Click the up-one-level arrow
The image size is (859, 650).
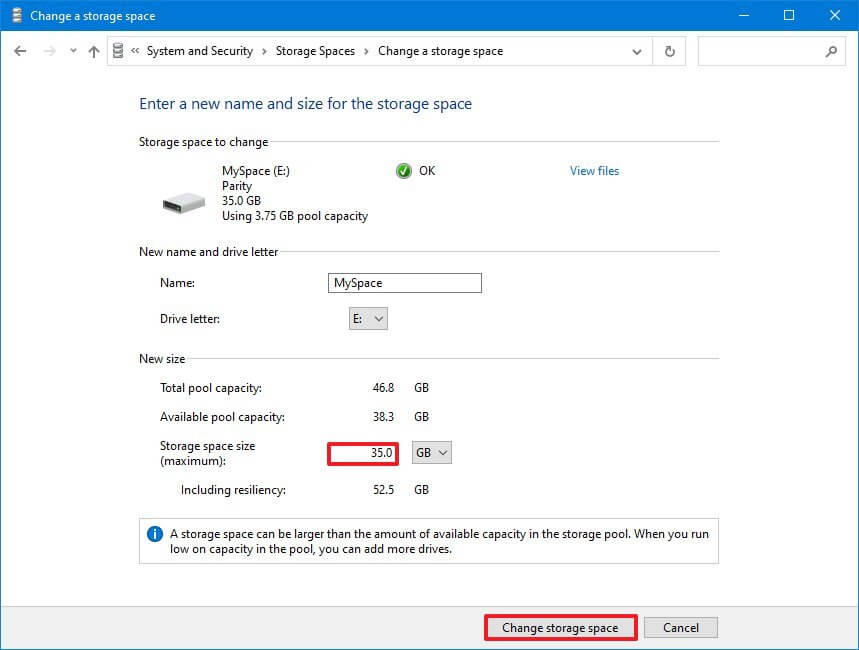point(93,50)
